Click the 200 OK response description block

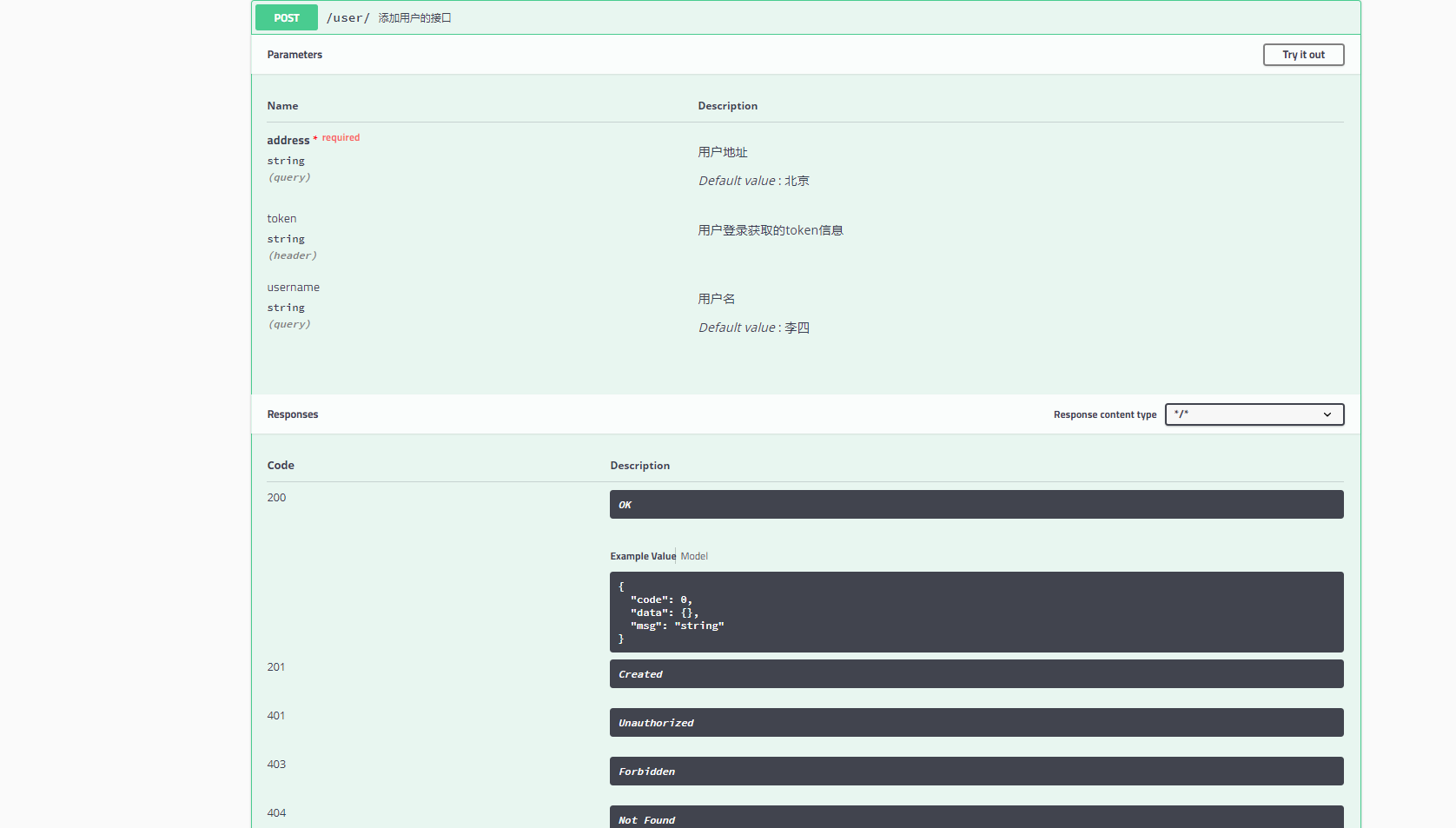pos(976,504)
